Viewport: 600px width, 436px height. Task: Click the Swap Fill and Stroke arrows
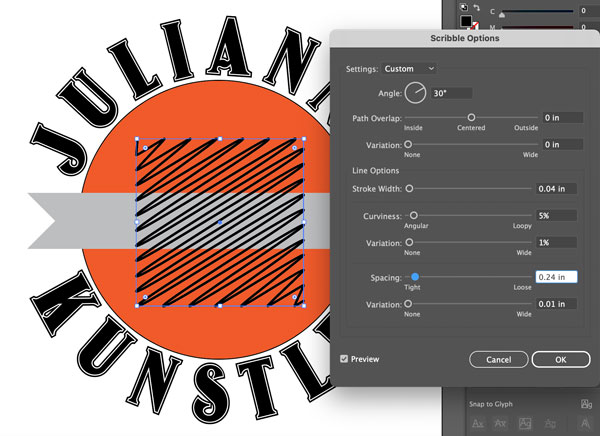tap(476, 7)
